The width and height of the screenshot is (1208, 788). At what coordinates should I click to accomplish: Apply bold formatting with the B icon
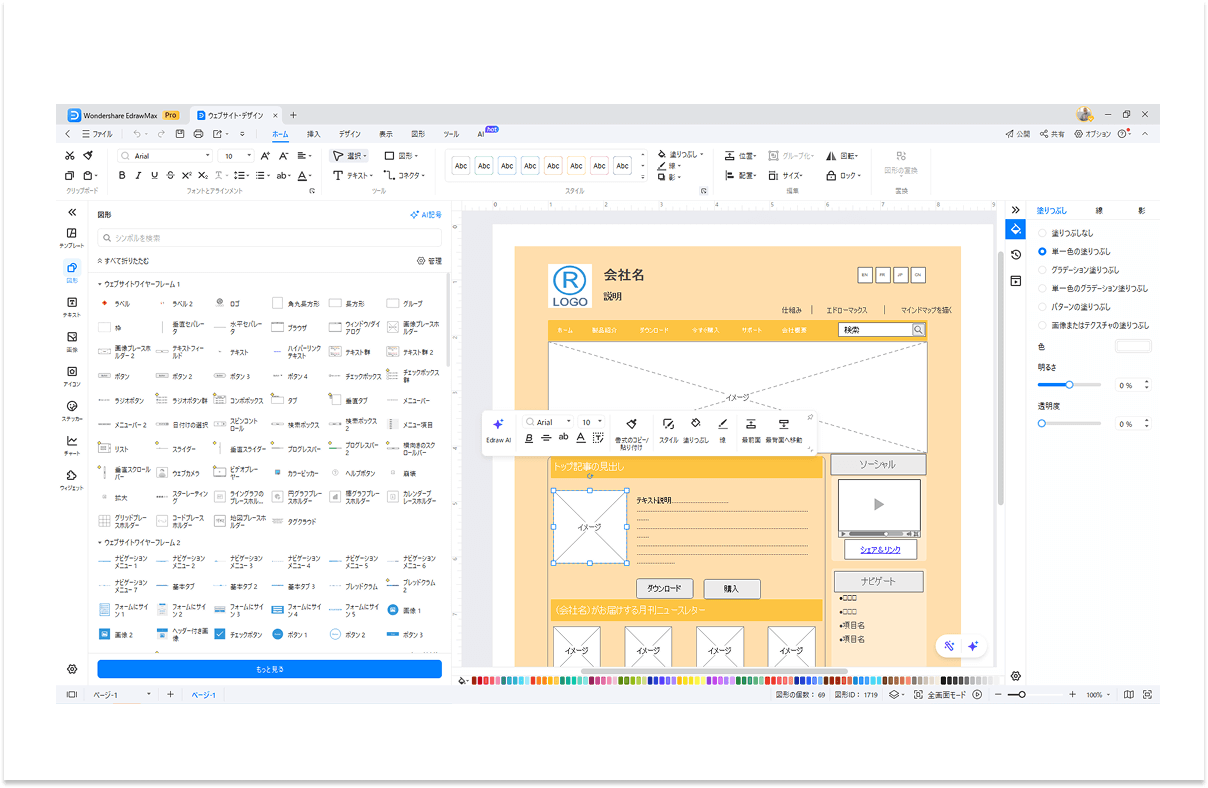pyautogui.click(x=122, y=176)
